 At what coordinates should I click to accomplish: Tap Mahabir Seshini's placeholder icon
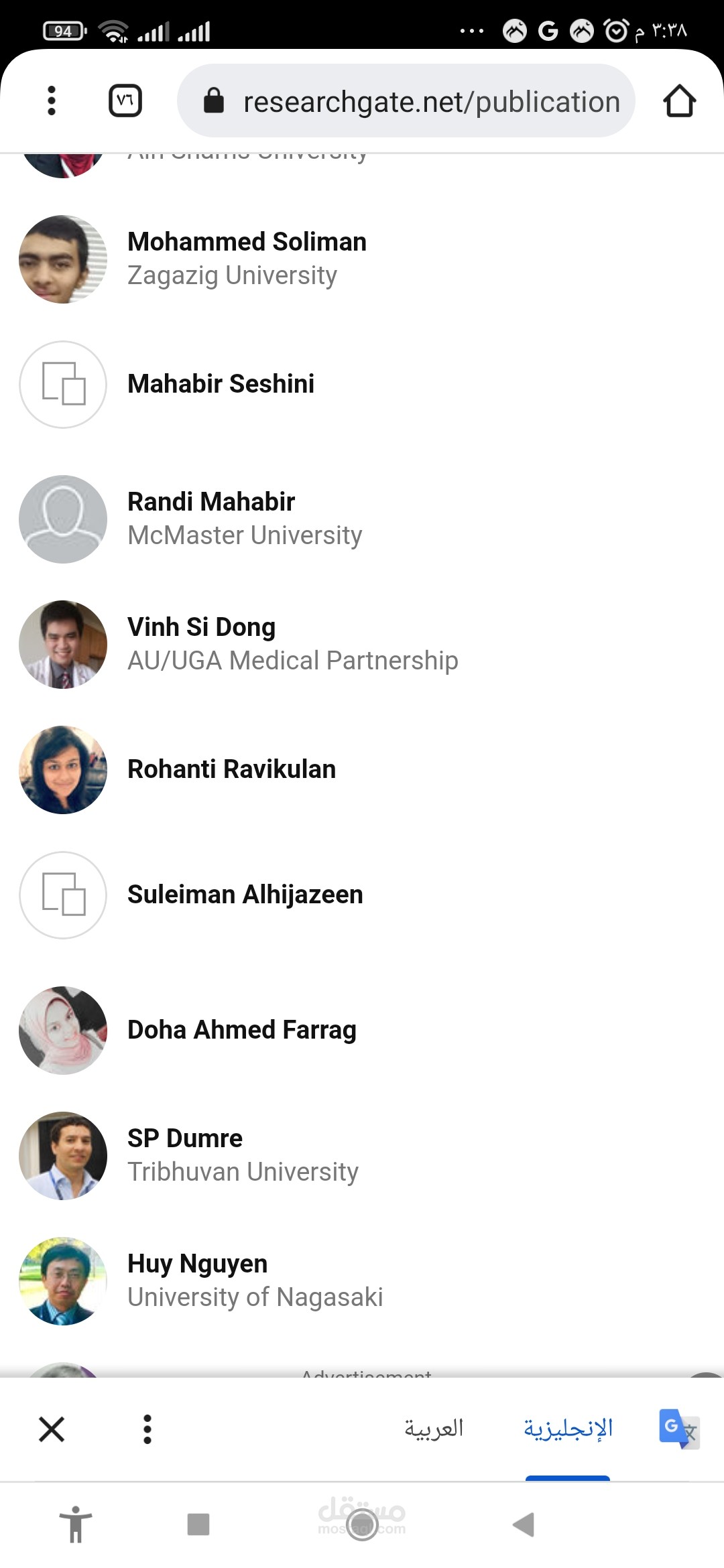pos(63,384)
